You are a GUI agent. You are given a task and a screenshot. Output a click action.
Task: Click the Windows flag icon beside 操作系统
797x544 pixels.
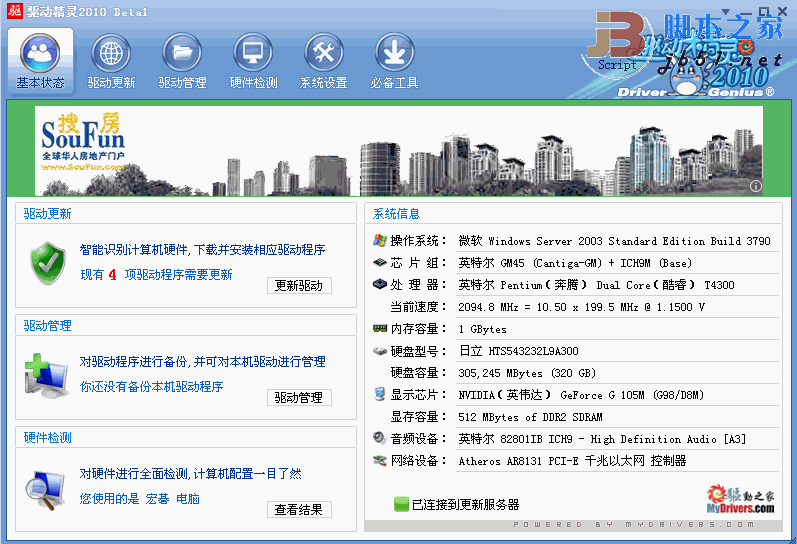tap(380, 240)
